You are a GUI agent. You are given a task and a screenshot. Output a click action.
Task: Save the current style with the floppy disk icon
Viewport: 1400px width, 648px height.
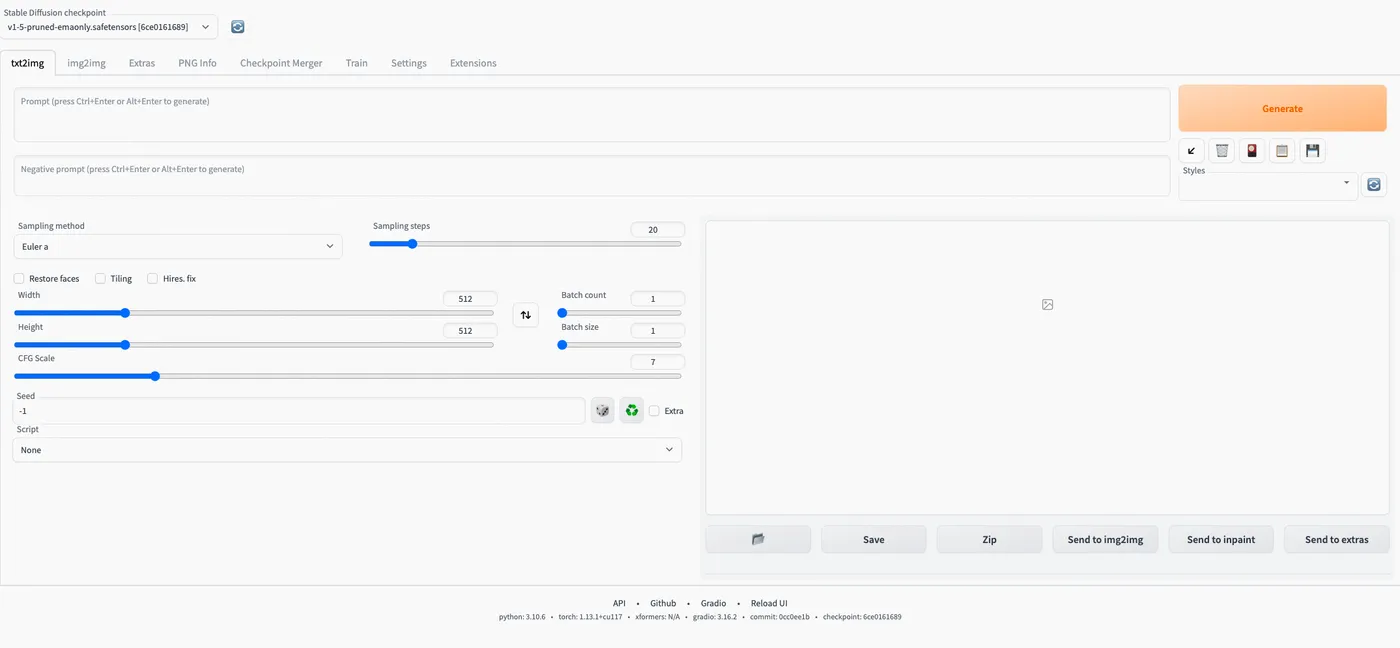[1313, 151]
